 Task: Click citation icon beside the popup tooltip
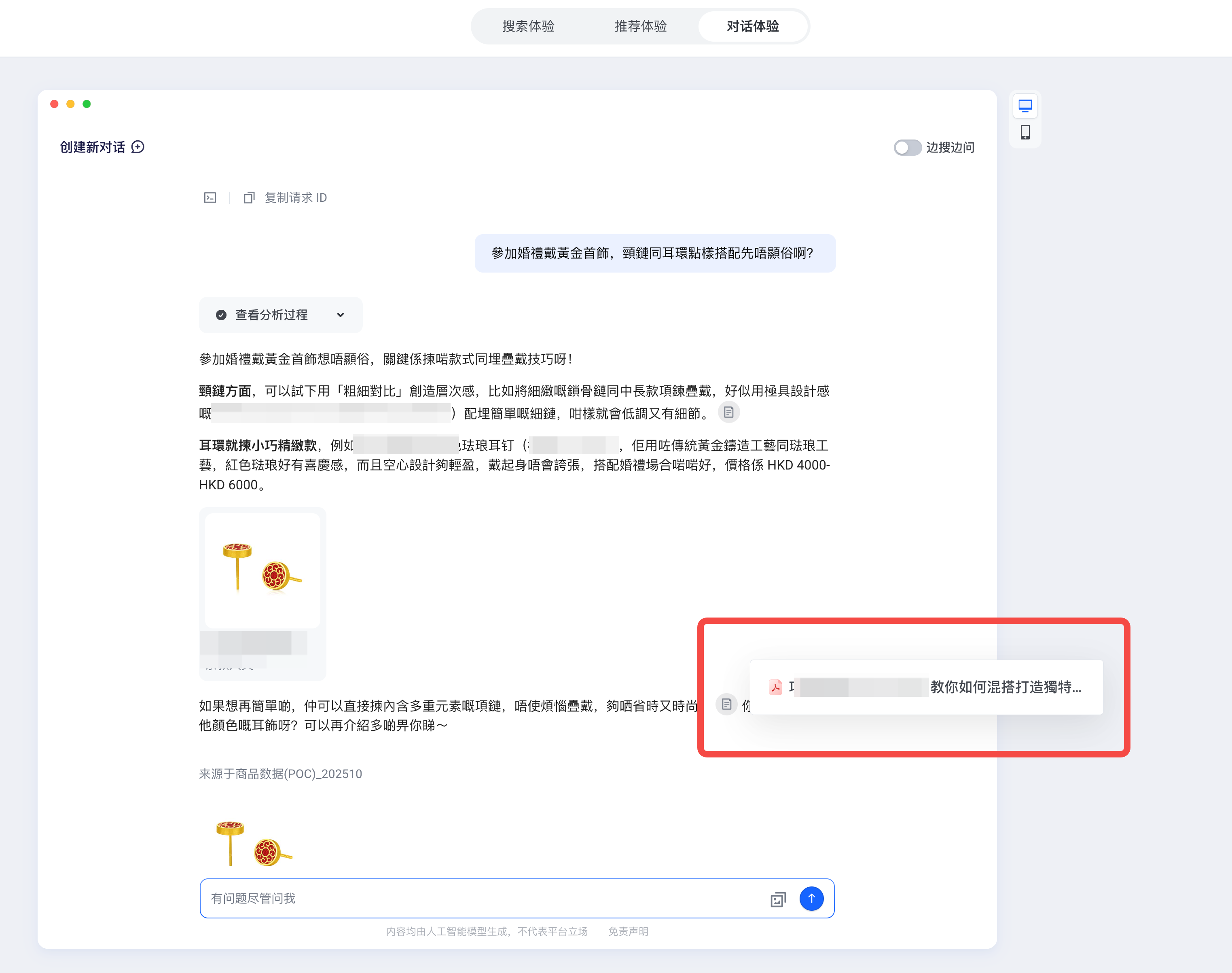point(726,705)
